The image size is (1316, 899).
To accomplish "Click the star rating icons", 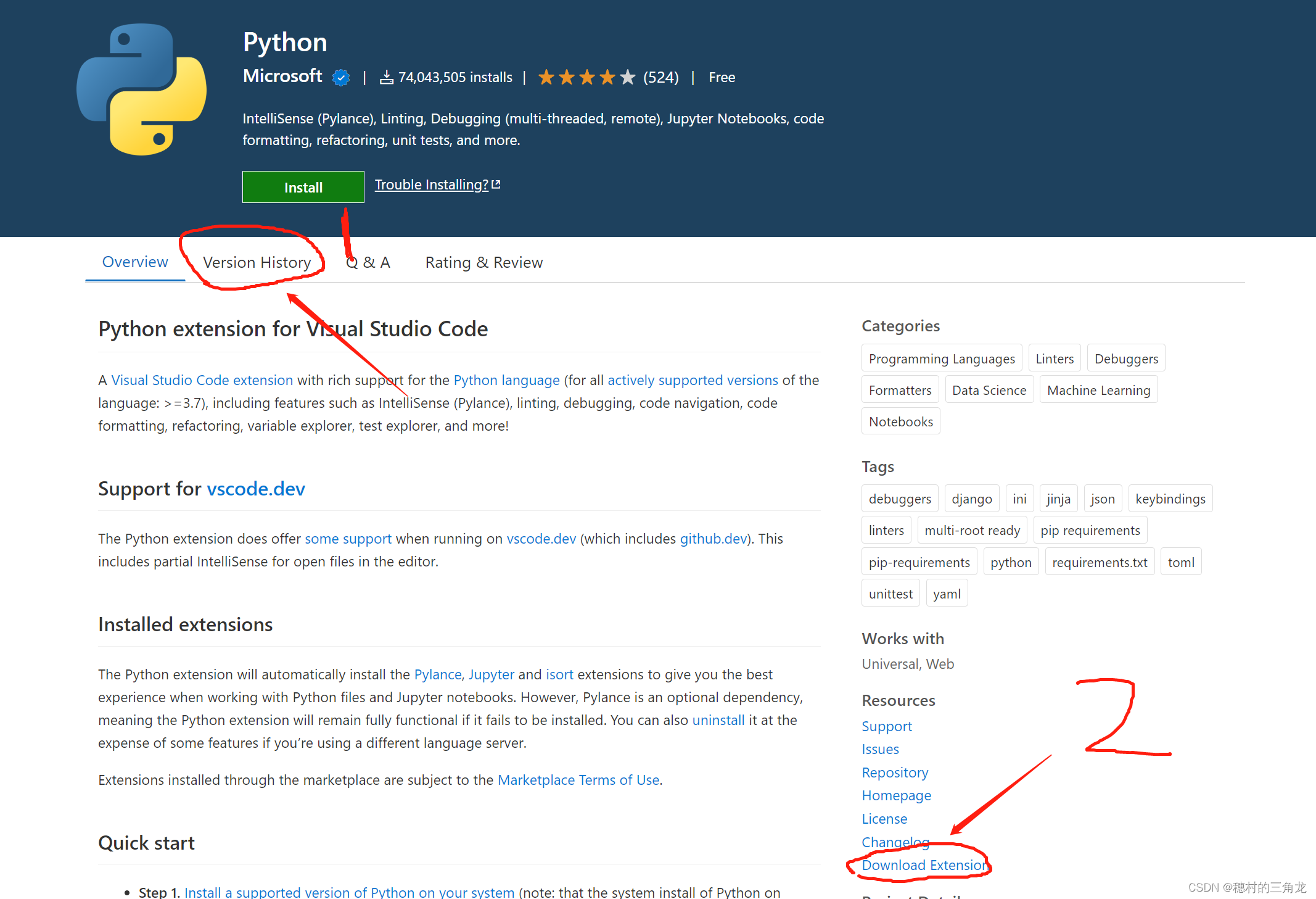I will click(x=586, y=77).
